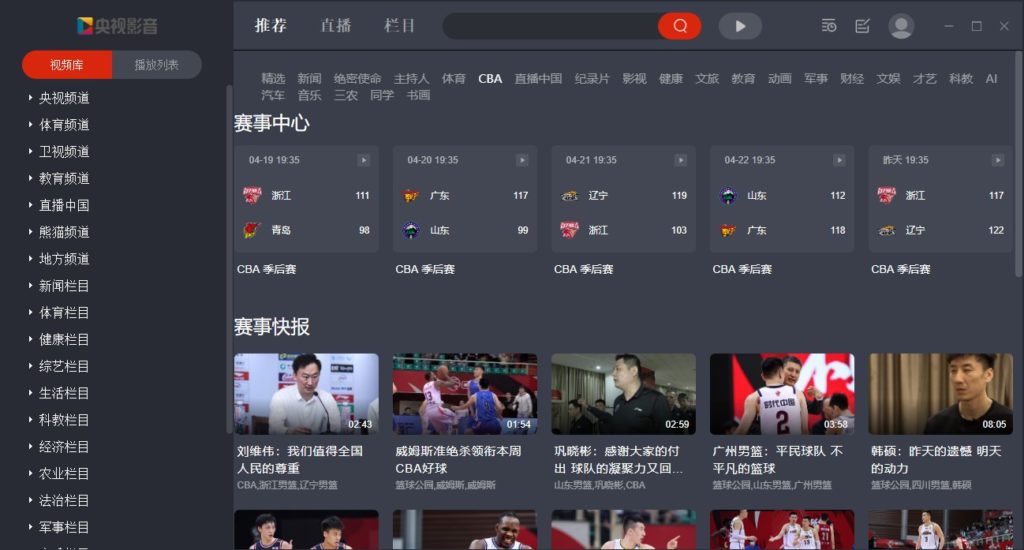Select 直播中国 in category bar
This screenshot has height=550, width=1024.
[x=538, y=78]
